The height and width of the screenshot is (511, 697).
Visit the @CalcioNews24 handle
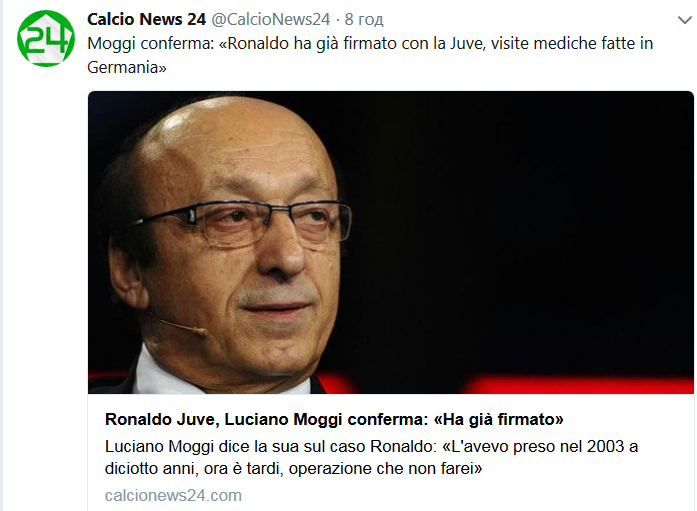270,19
